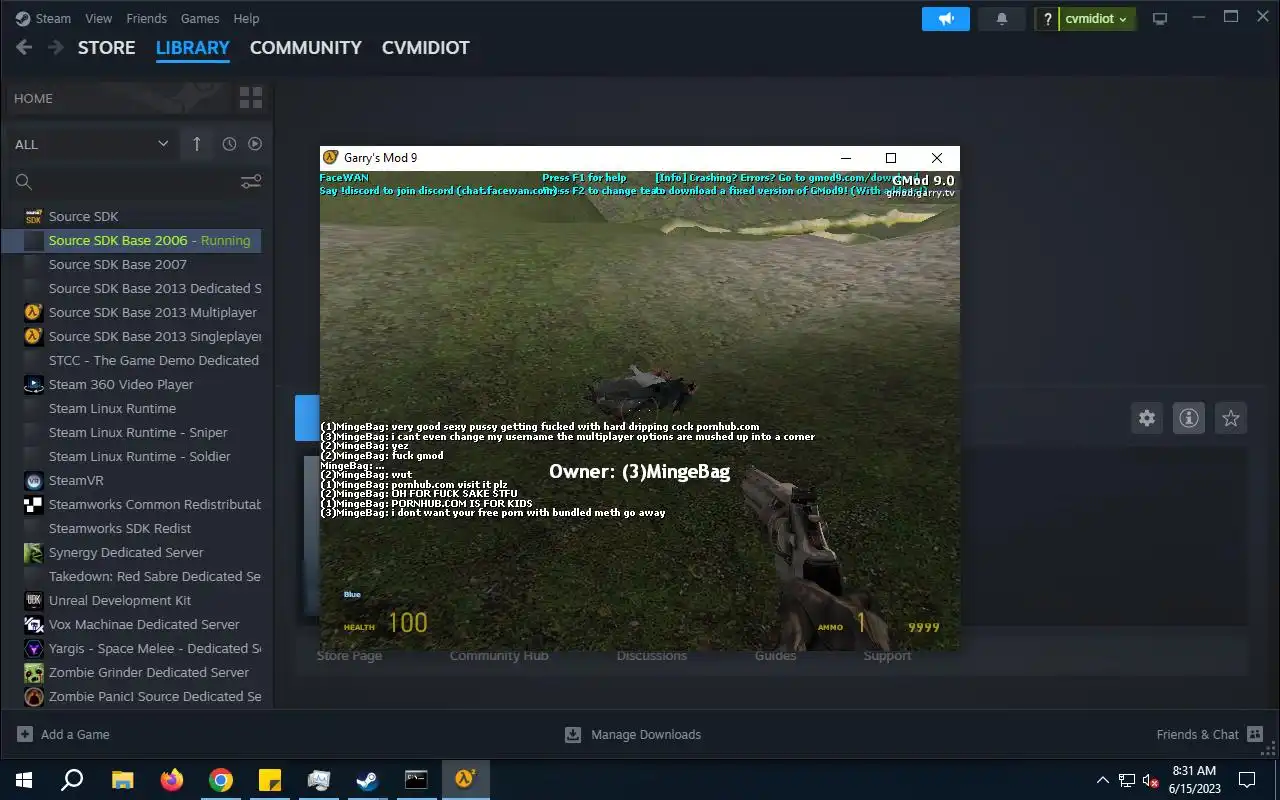This screenshot has width=1280, height=800.
Task: Open Windows search from taskbar
Action: tap(72, 780)
